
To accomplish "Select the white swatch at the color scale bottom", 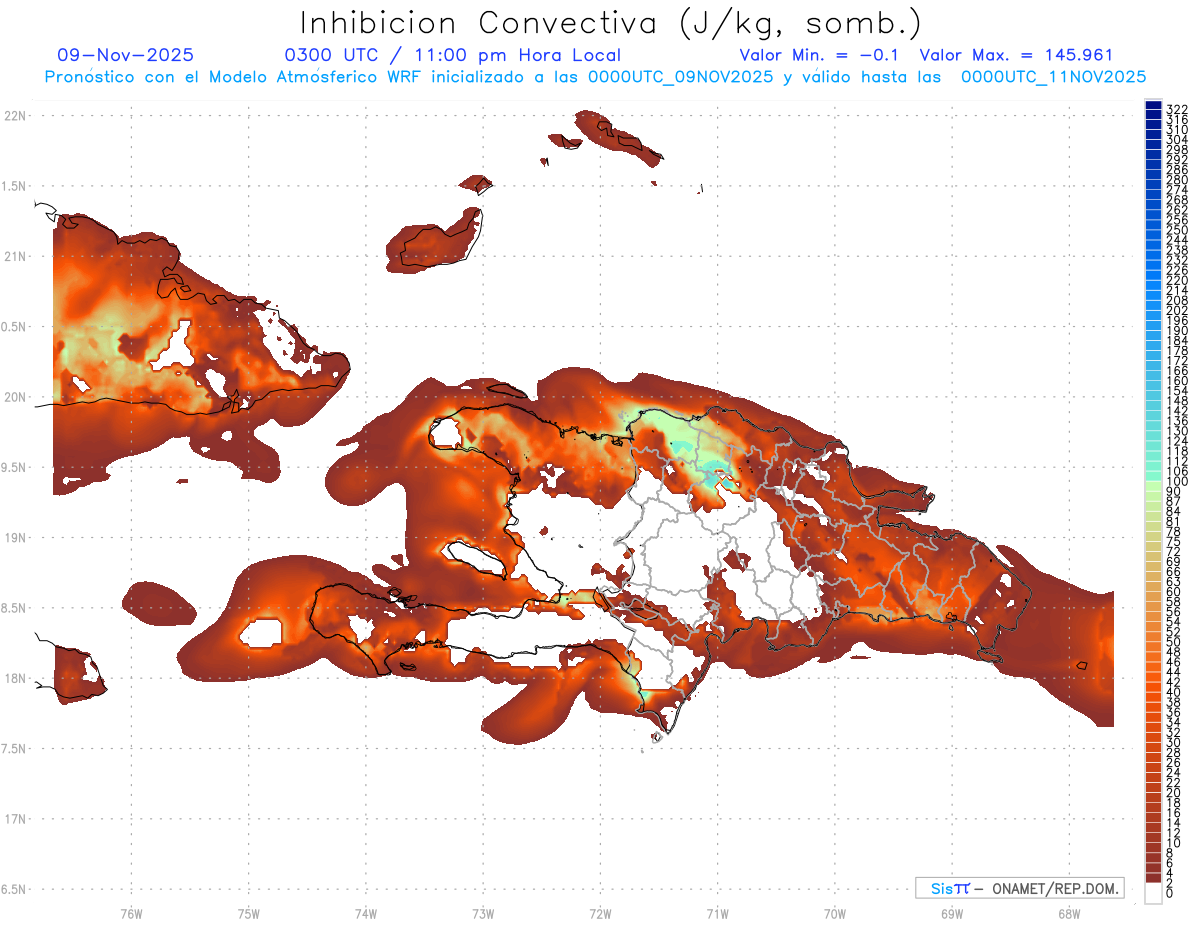I will pyautogui.click(x=1153, y=893).
